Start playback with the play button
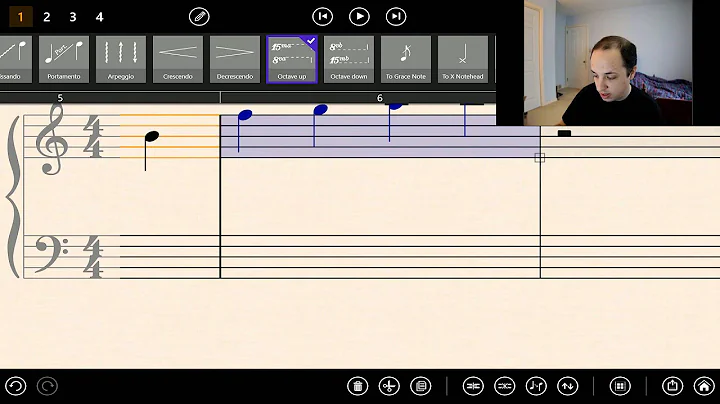 (359, 17)
